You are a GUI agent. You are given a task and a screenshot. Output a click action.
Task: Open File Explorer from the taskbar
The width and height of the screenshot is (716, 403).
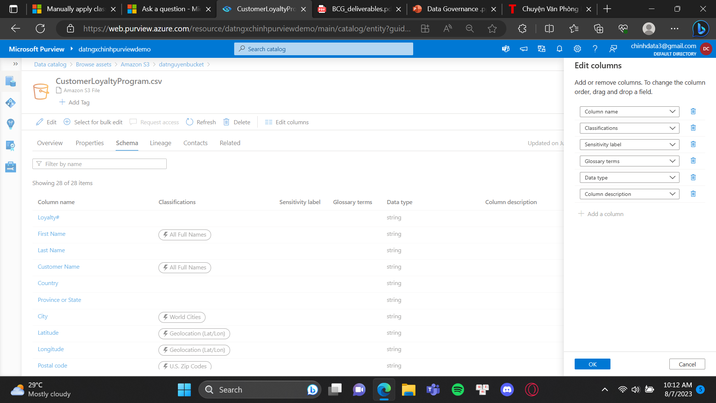pos(408,389)
